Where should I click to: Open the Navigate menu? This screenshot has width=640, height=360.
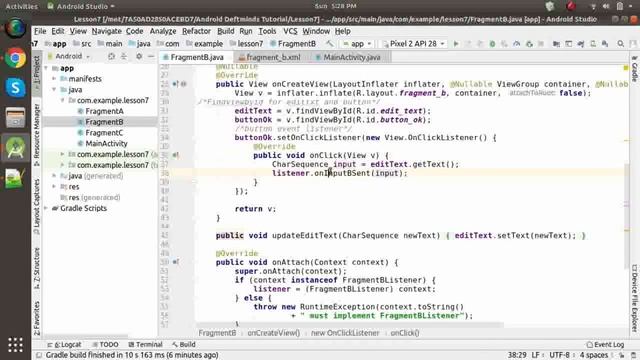click(107, 31)
